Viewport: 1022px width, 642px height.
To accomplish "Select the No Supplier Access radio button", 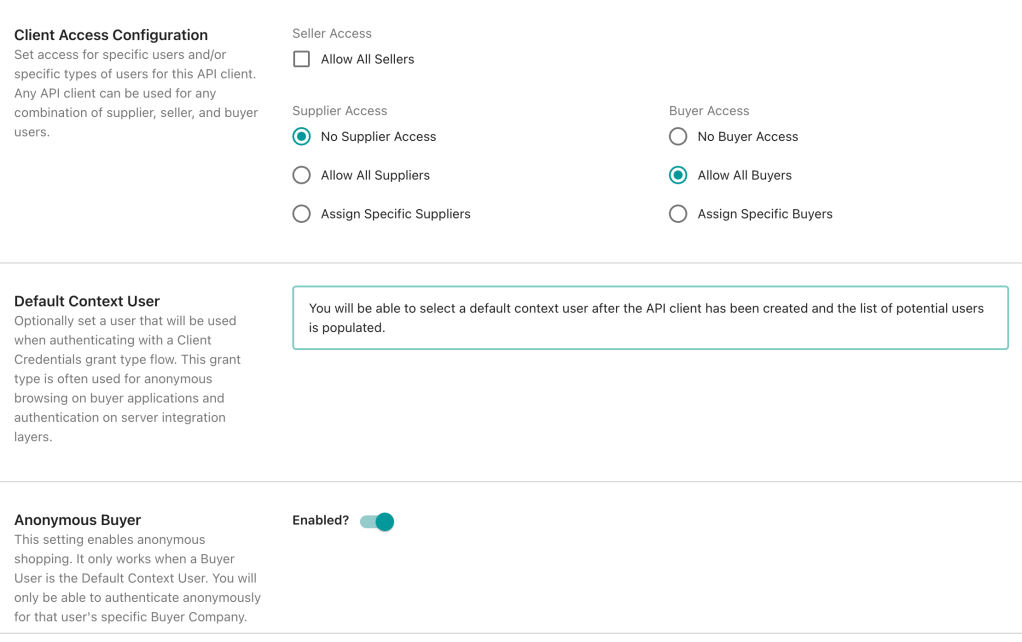I will [x=301, y=136].
